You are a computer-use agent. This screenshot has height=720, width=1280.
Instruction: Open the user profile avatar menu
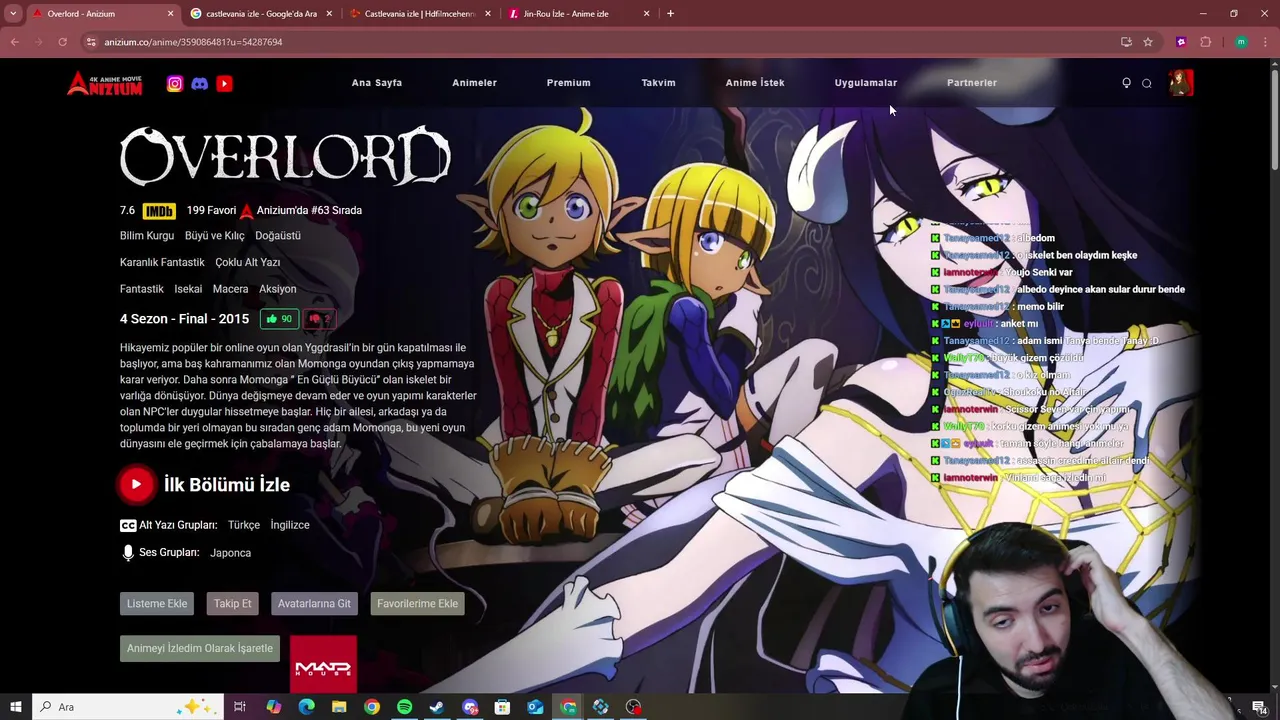click(1180, 83)
